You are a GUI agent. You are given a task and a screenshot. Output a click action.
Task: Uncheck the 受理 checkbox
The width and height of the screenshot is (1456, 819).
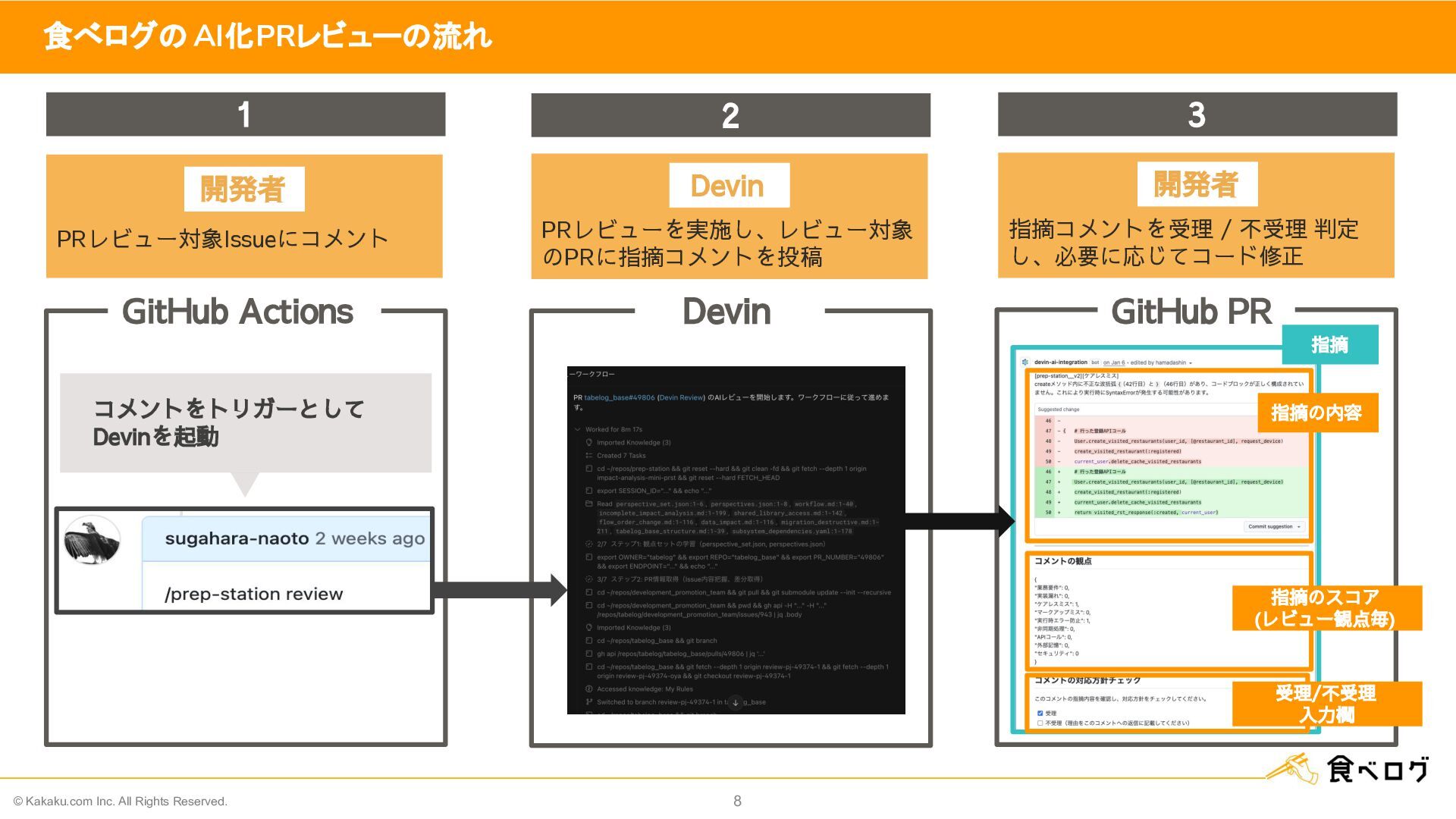pos(1040,714)
